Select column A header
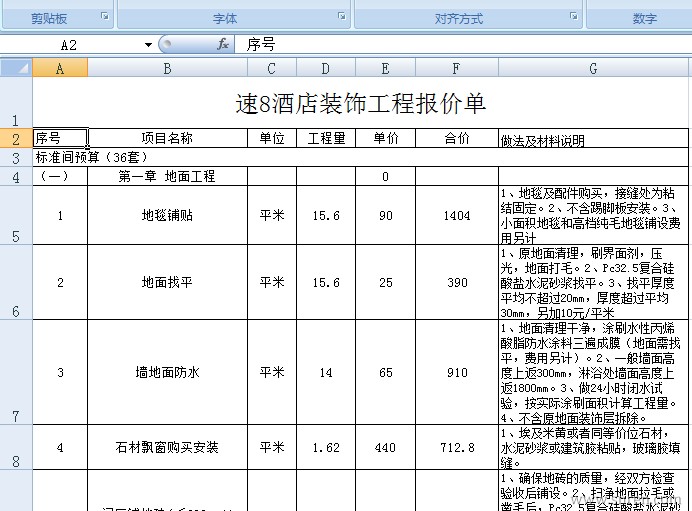692x511 pixels. point(60,68)
